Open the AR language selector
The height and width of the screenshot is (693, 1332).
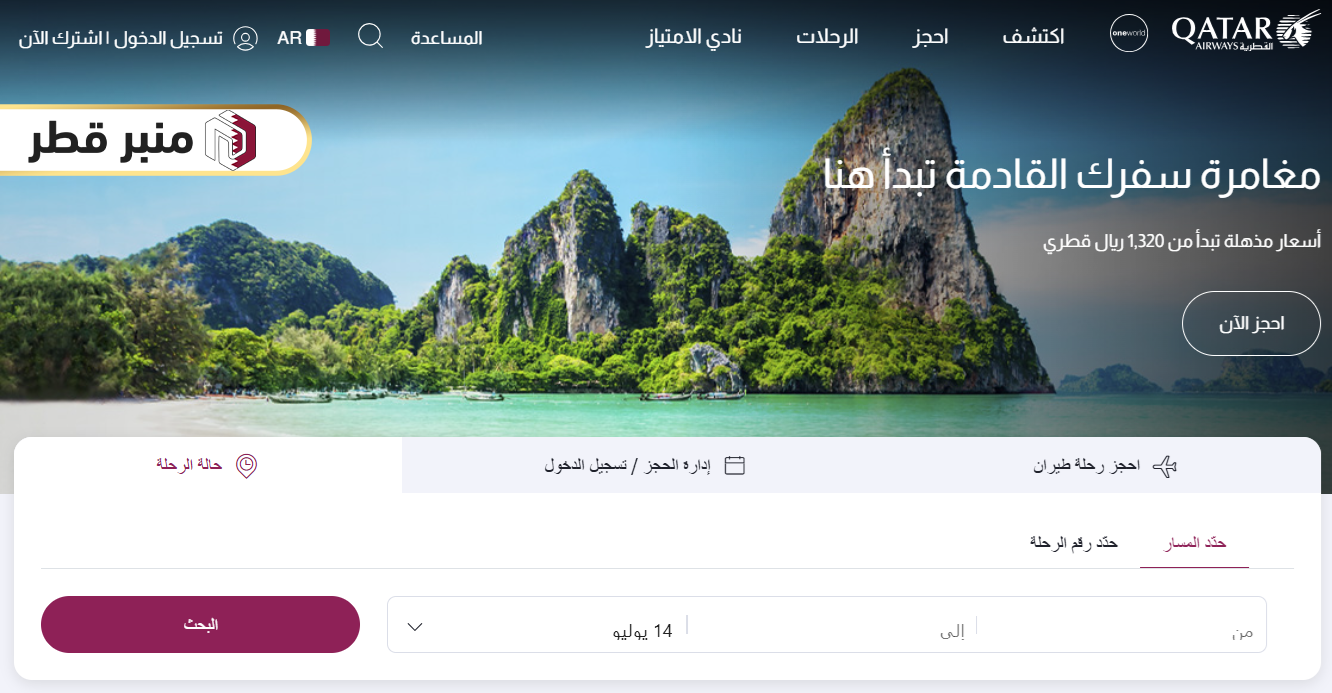[303, 38]
